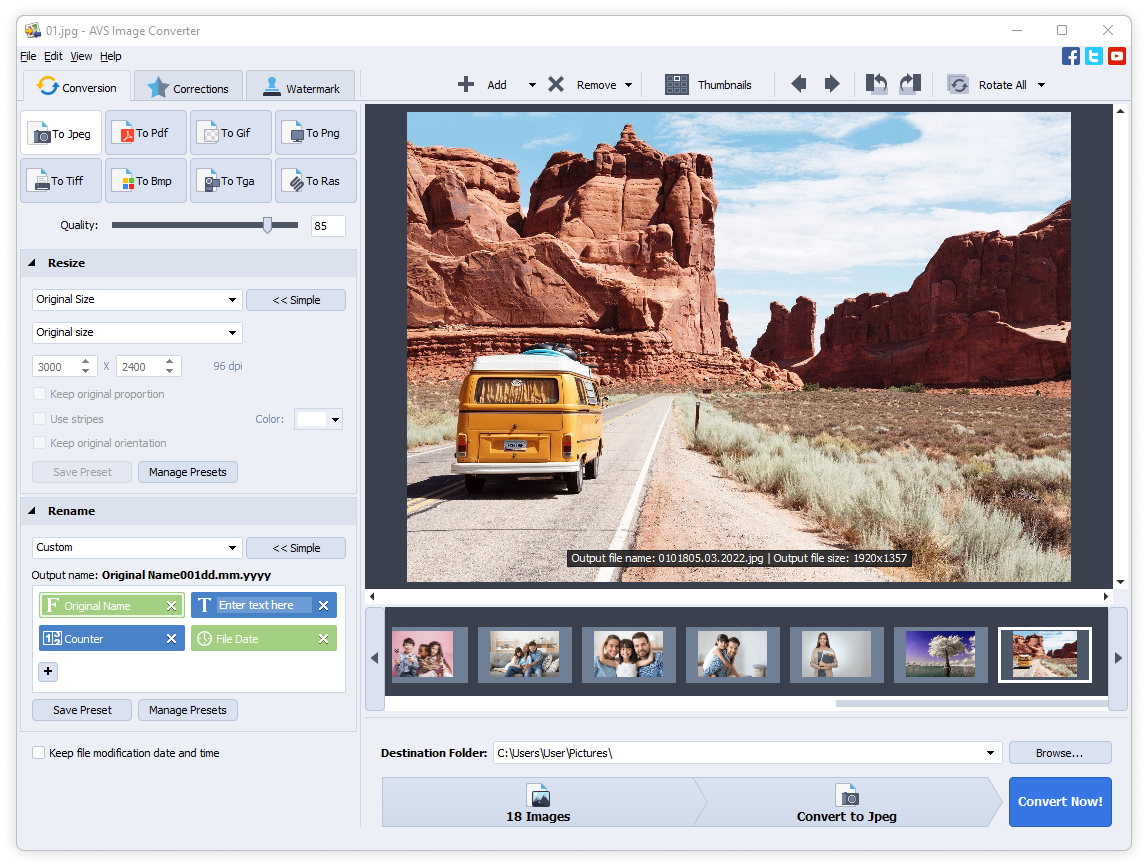Select the To Jpeg format button

tap(61, 133)
